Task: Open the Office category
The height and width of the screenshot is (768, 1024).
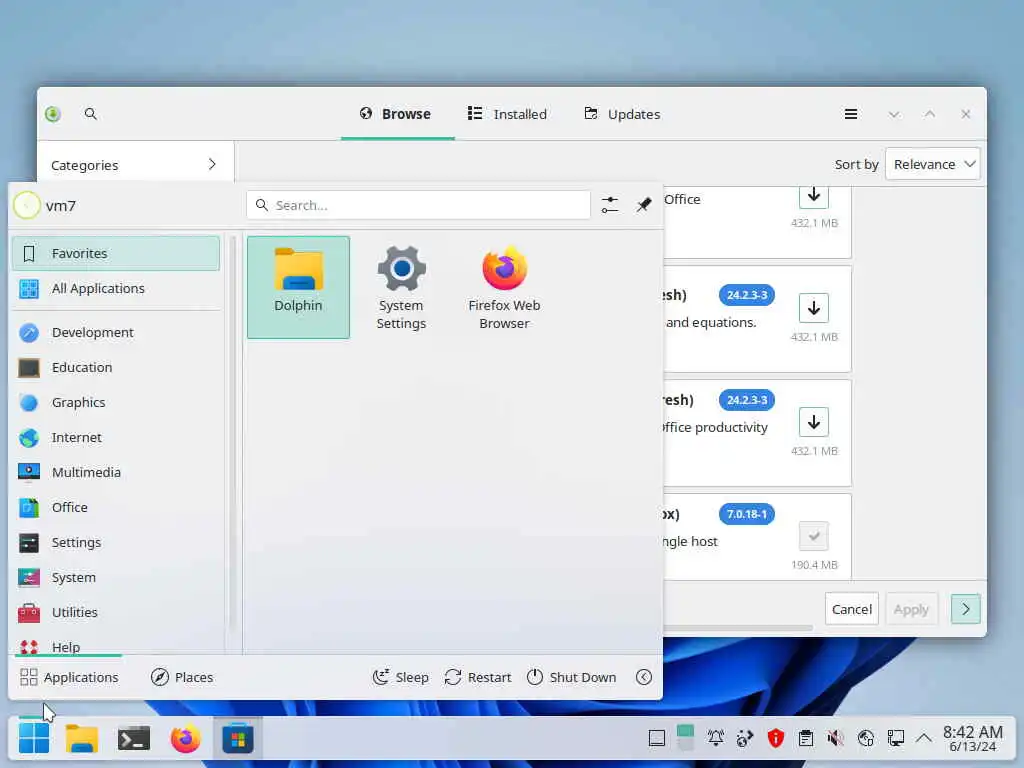Action: (116, 507)
